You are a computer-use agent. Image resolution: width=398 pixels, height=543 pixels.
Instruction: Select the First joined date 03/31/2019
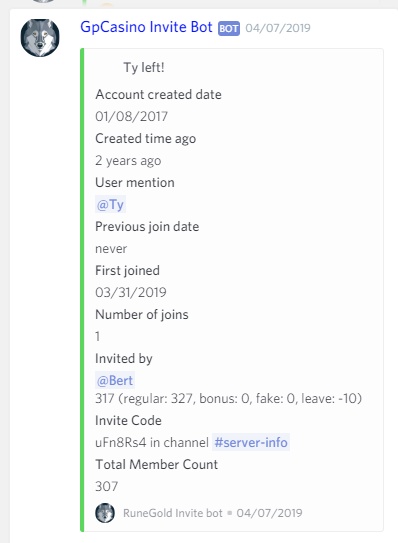pos(131,293)
